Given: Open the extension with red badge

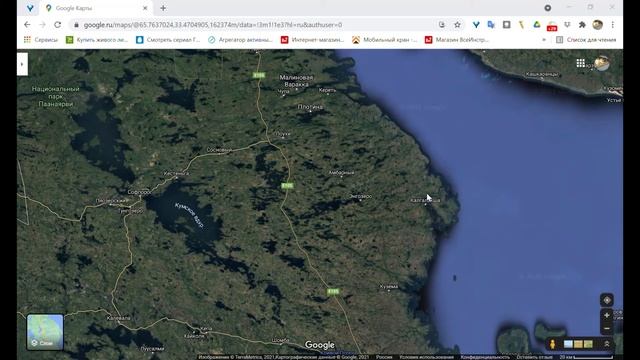Looking at the screenshot, I should [552, 26].
